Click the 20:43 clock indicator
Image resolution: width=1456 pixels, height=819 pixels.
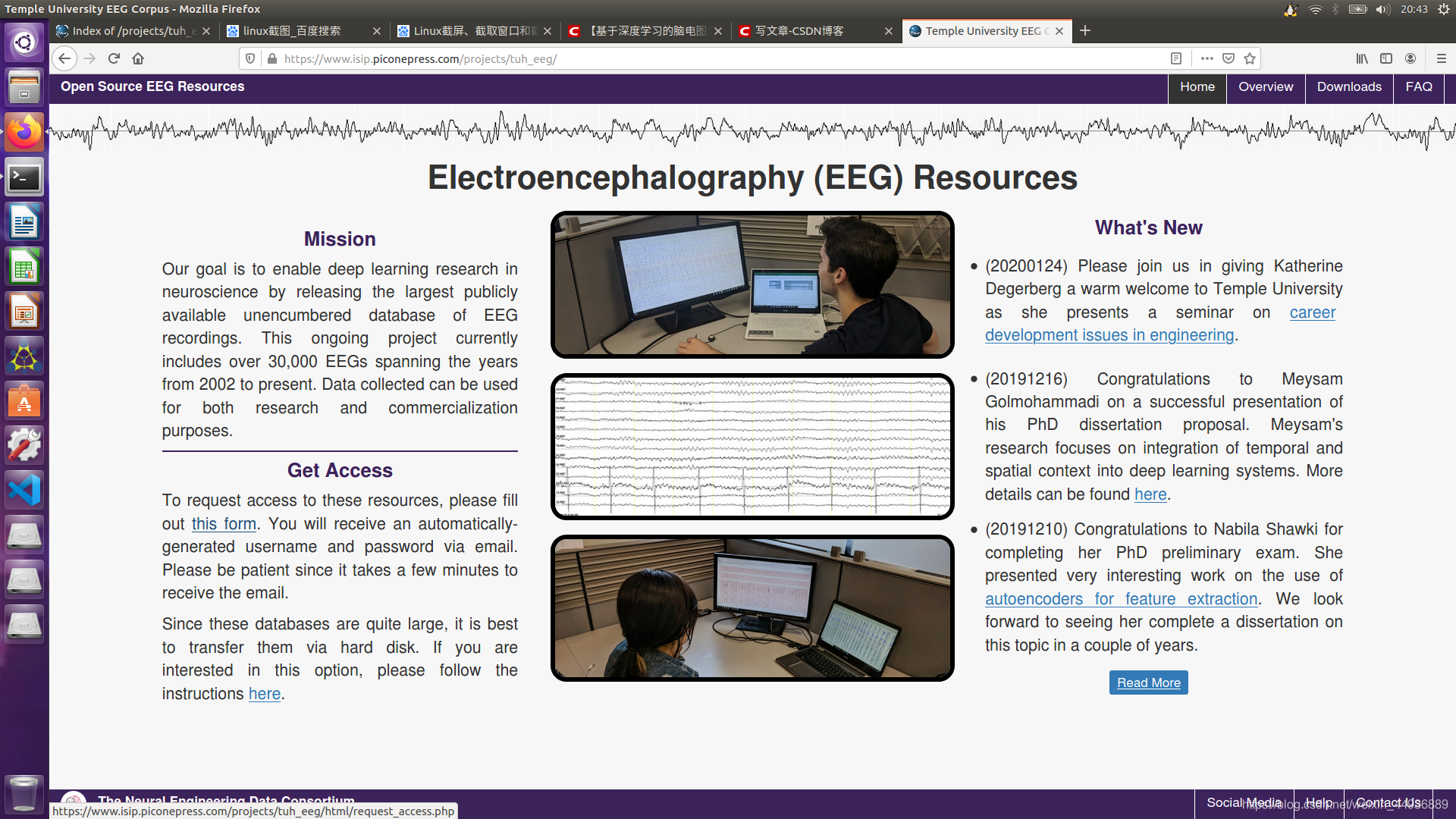[x=1414, y=9]
